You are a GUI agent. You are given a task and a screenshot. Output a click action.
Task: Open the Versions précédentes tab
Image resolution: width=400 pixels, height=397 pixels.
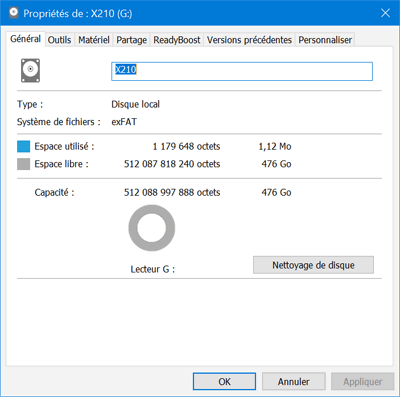pos(249,40)
